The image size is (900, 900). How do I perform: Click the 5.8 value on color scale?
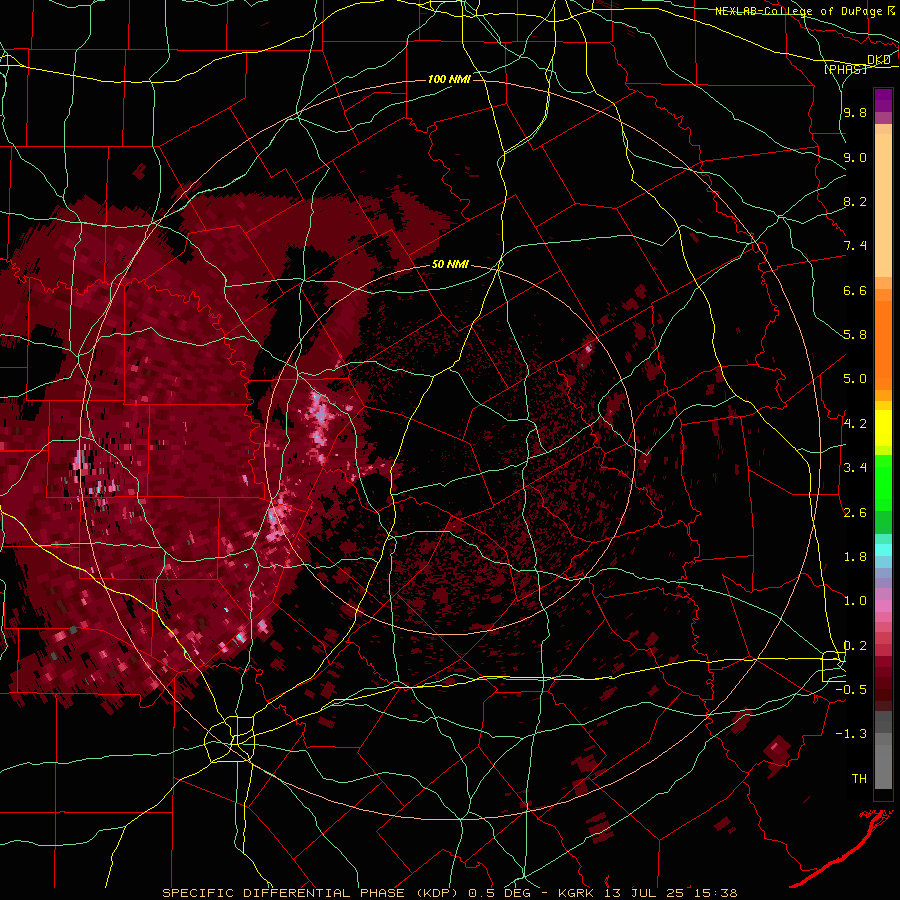(x=855, y=335)
